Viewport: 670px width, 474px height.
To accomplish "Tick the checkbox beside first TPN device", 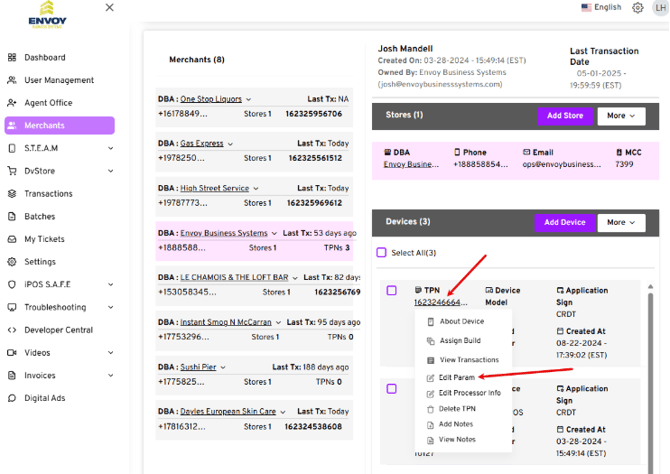I will [x=391, y=291].
